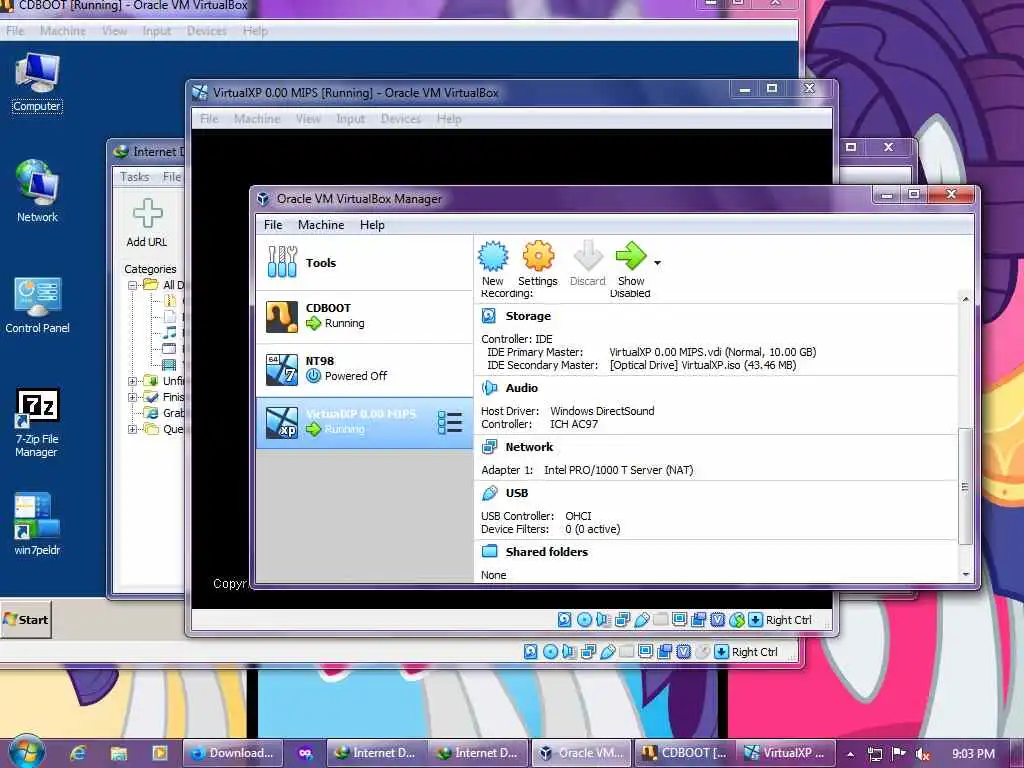Click the green Show arrow icon
The image size is (1024, 768).
pyautogui.click(x=631, y=256)
